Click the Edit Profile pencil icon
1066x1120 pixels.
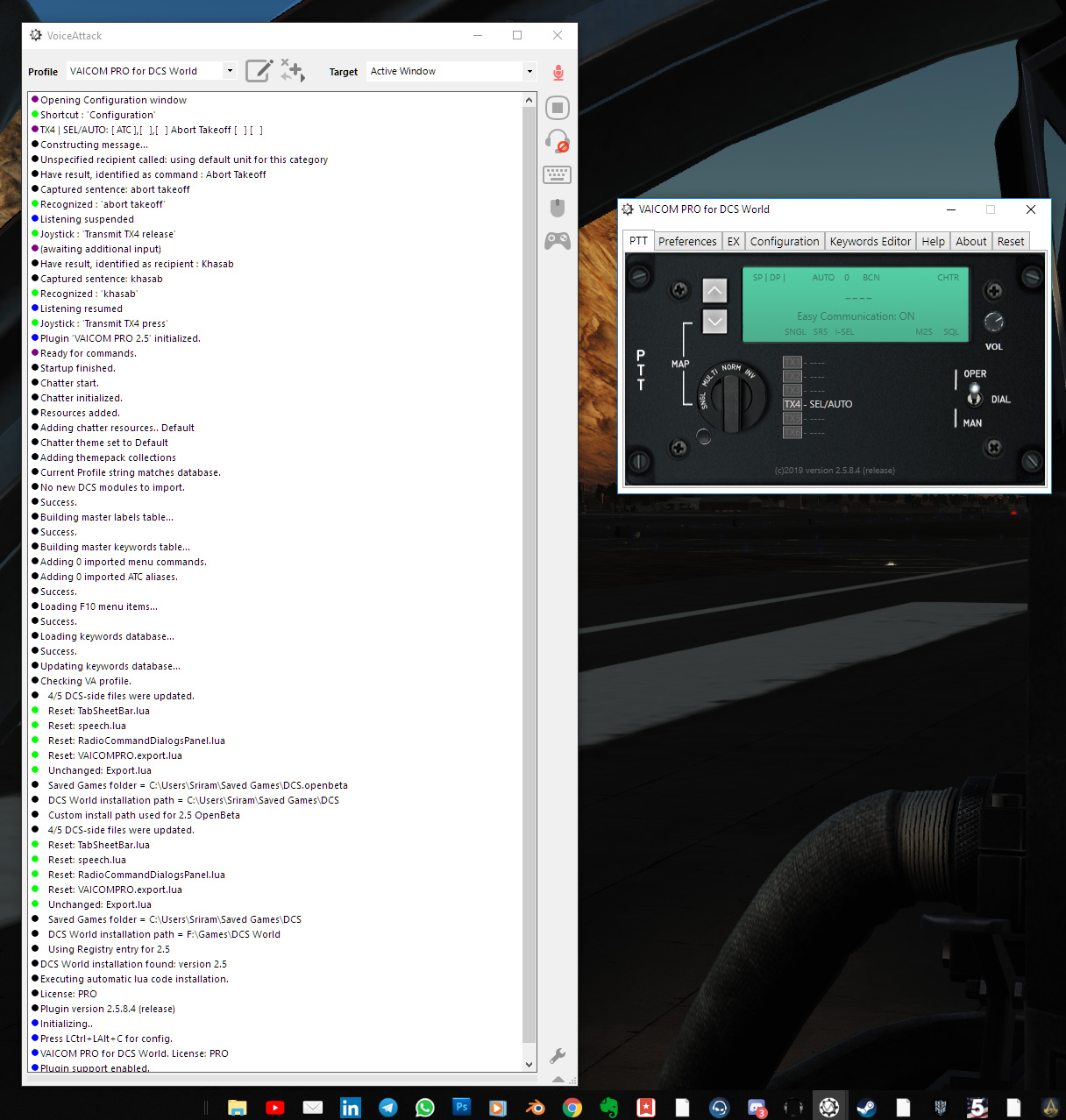(x=259, y=71)
